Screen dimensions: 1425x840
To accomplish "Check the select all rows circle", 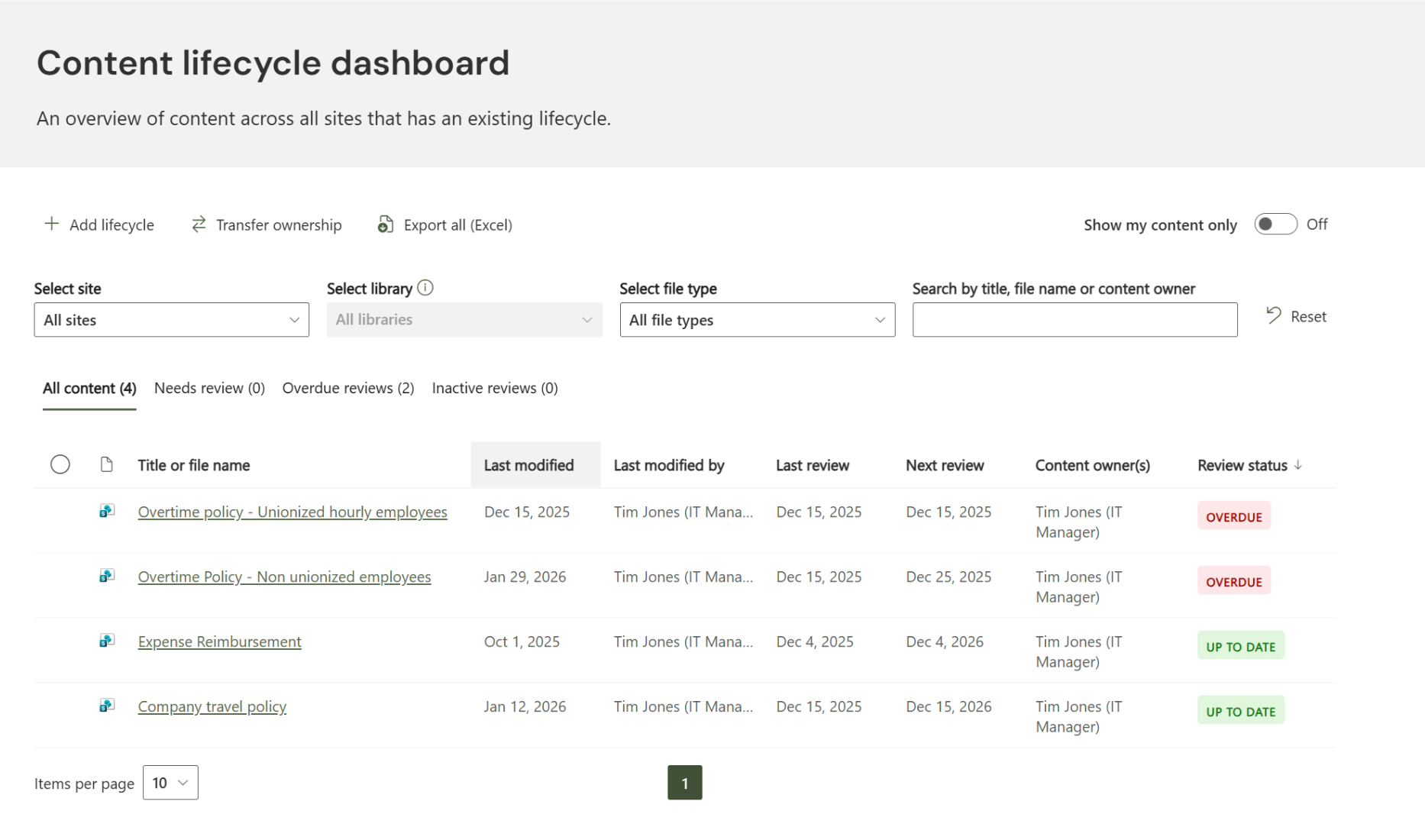I will point(60,464).
